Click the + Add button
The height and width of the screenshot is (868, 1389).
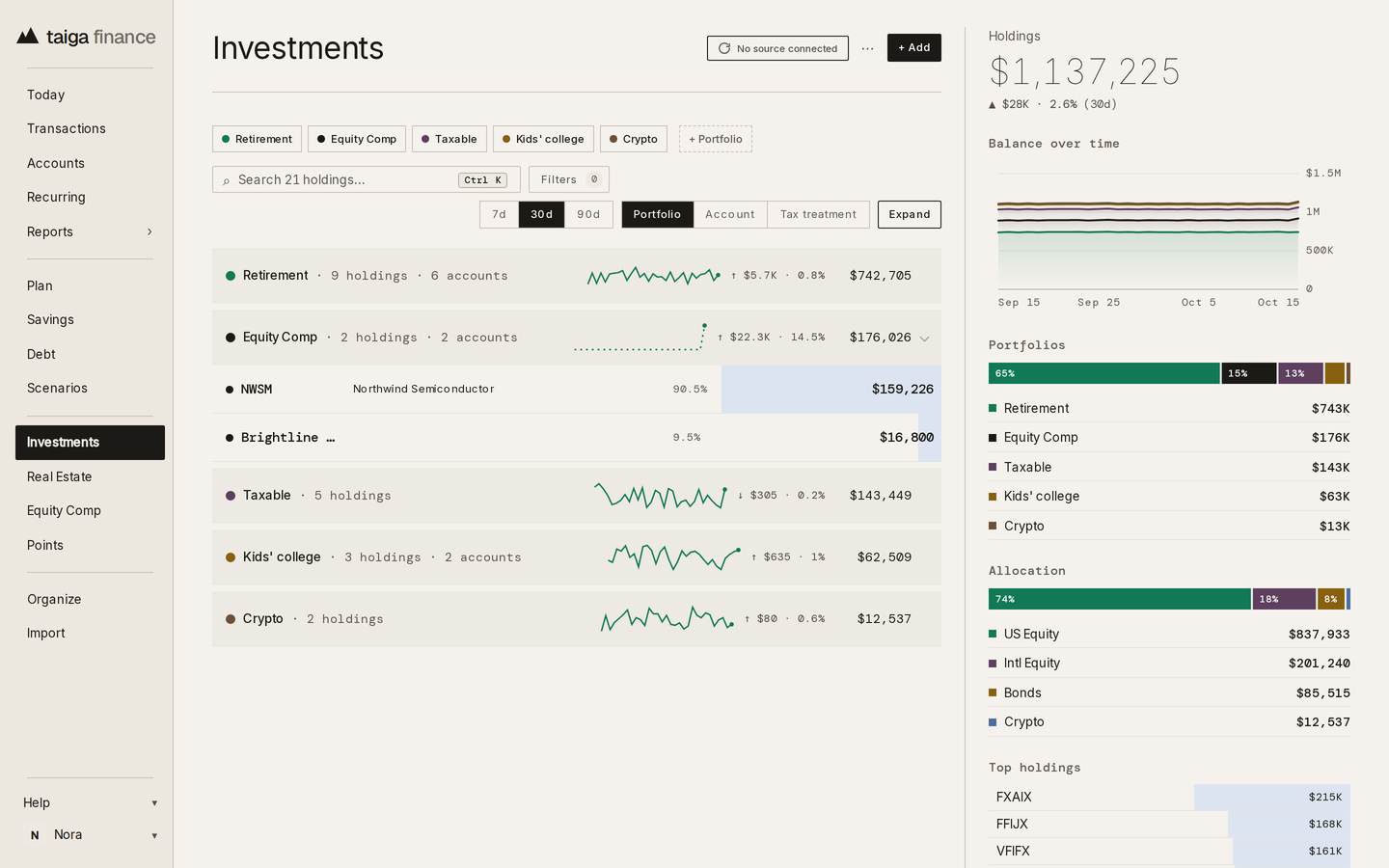pyautogui.click(x=914, y=48)
